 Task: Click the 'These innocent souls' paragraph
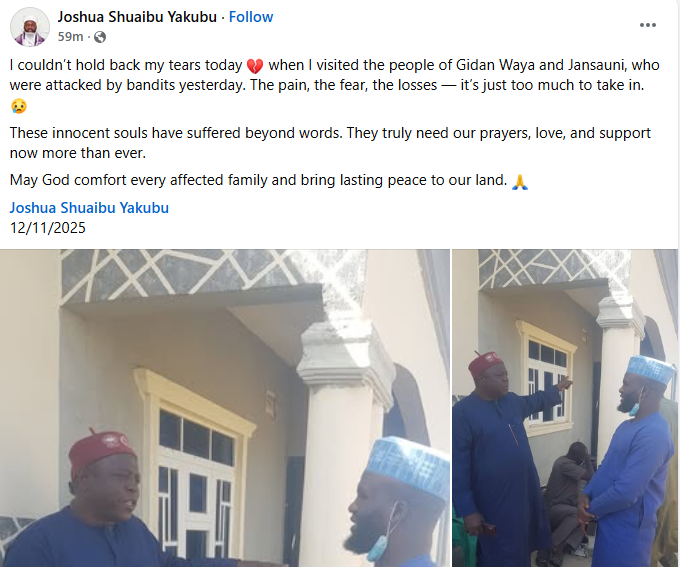[x=330, y=143]
